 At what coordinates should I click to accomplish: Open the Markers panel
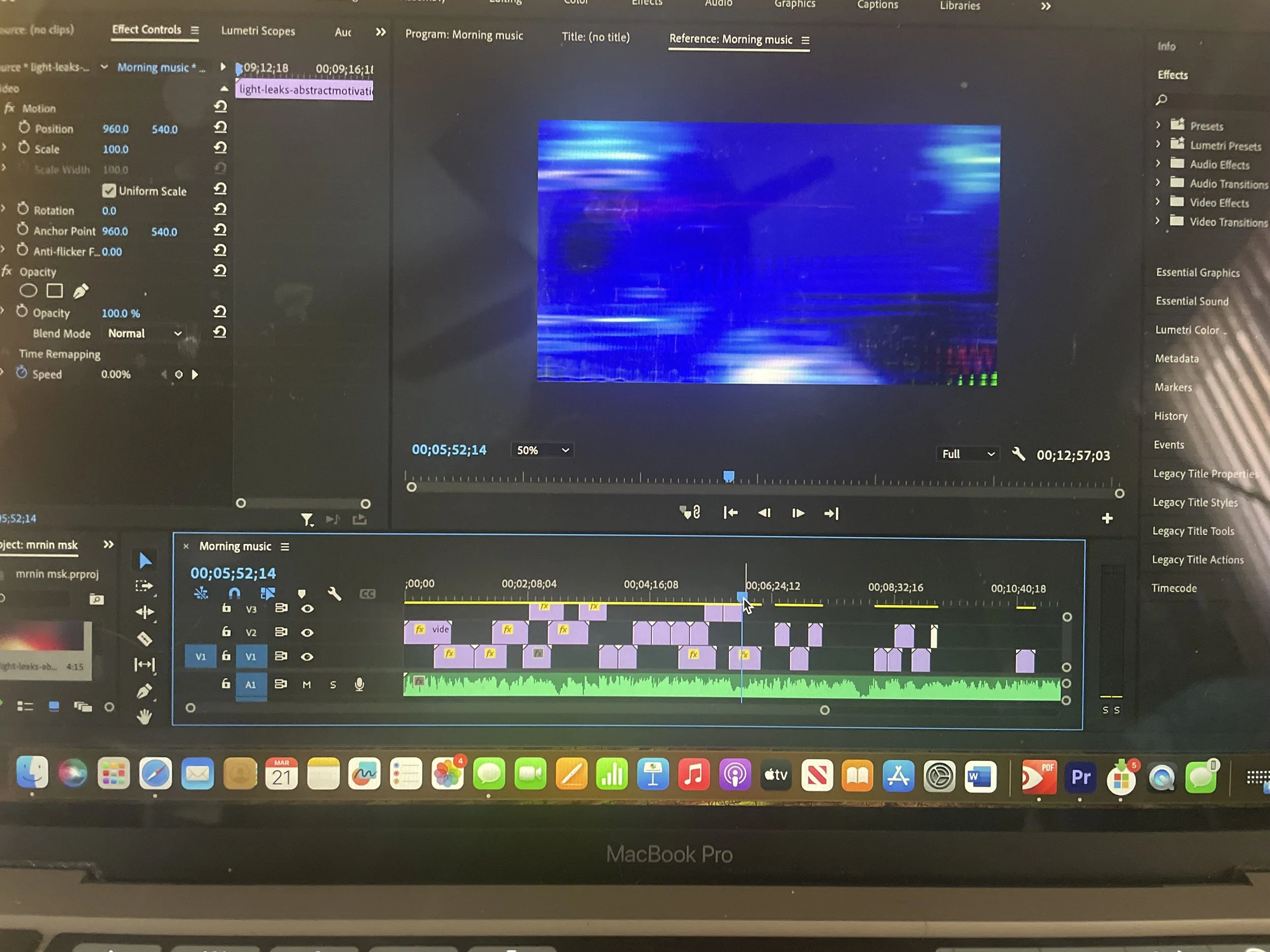coord(1173,387)
